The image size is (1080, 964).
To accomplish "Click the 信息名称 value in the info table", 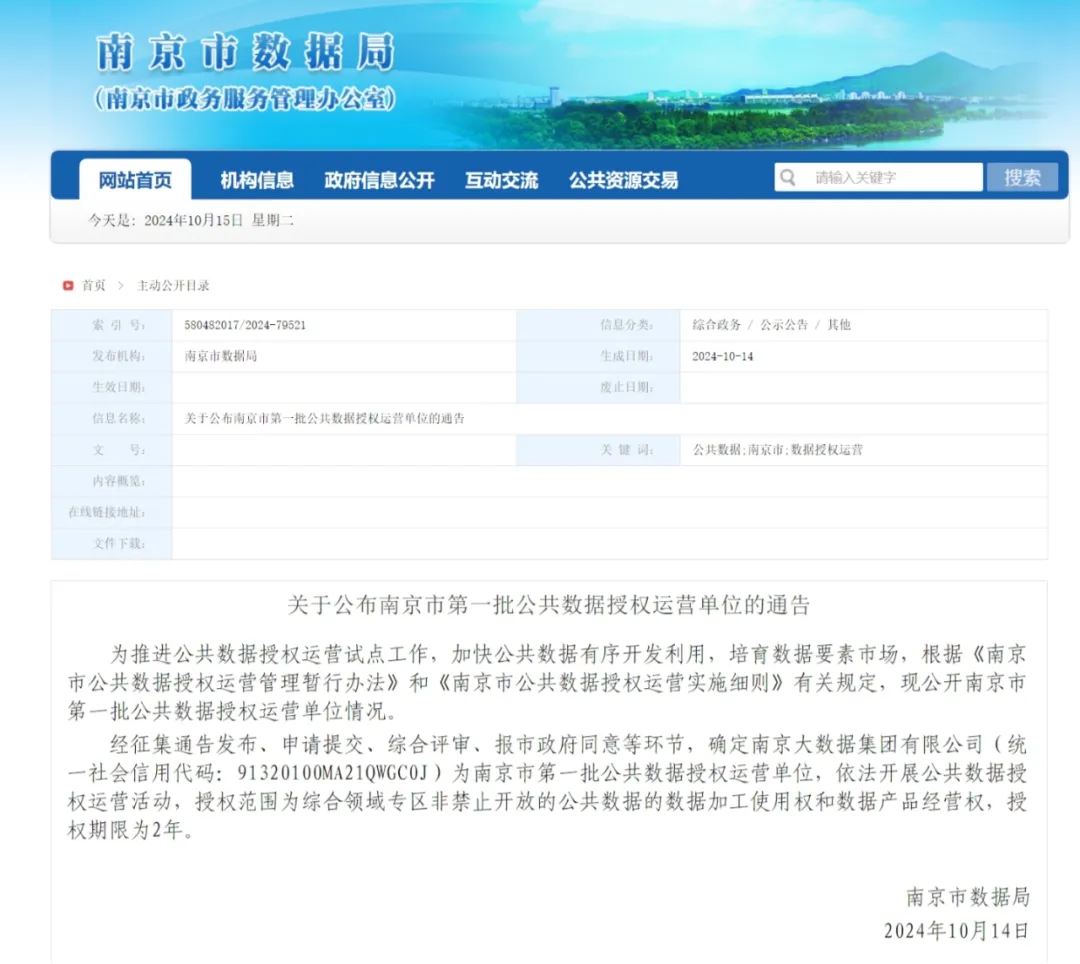I will (325, 418).
